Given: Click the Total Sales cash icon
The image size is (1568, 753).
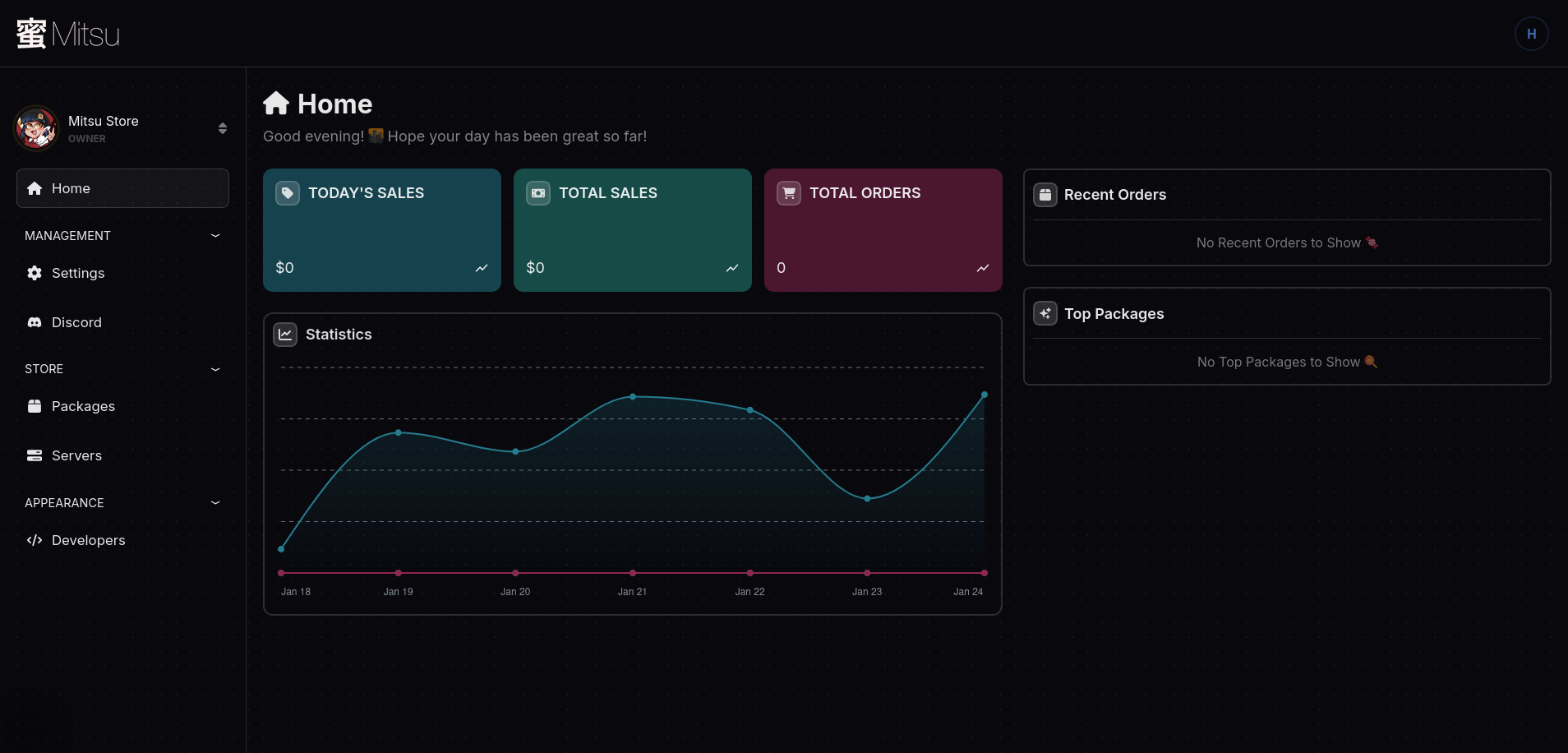Looking at the screenshot, I should point(538,193).
